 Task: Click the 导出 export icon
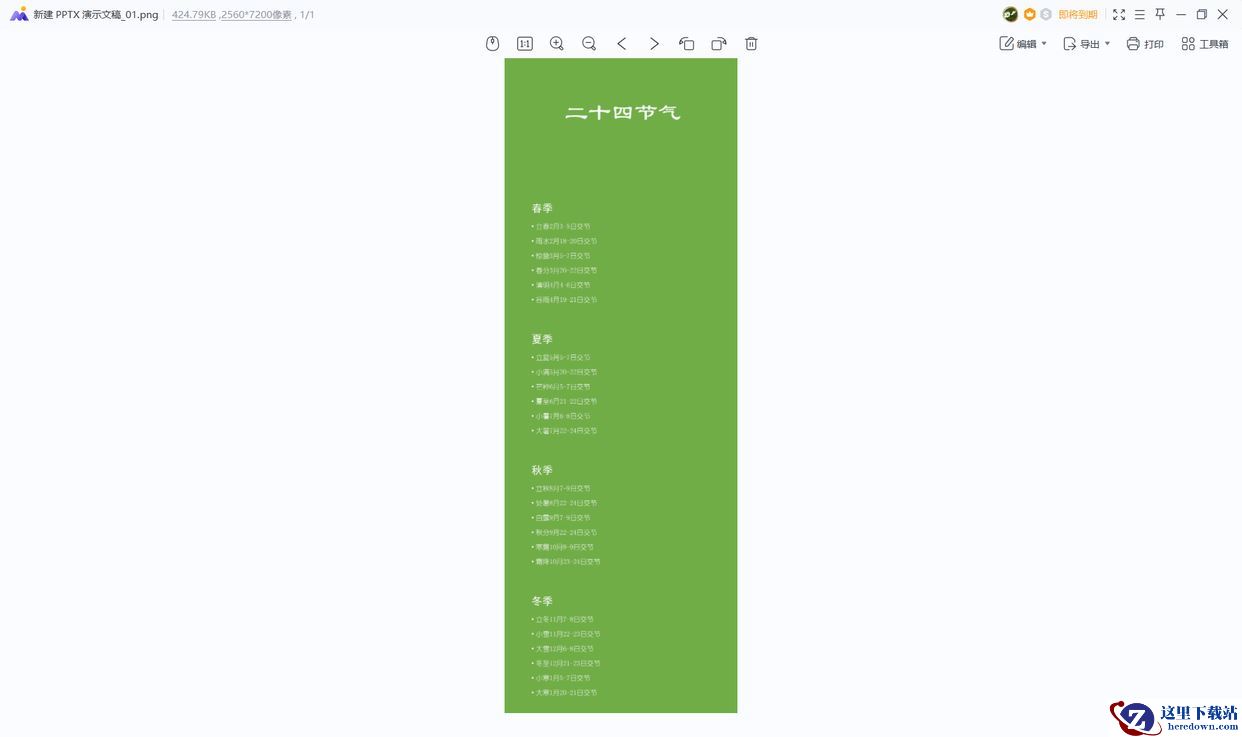pos(1069,44)
